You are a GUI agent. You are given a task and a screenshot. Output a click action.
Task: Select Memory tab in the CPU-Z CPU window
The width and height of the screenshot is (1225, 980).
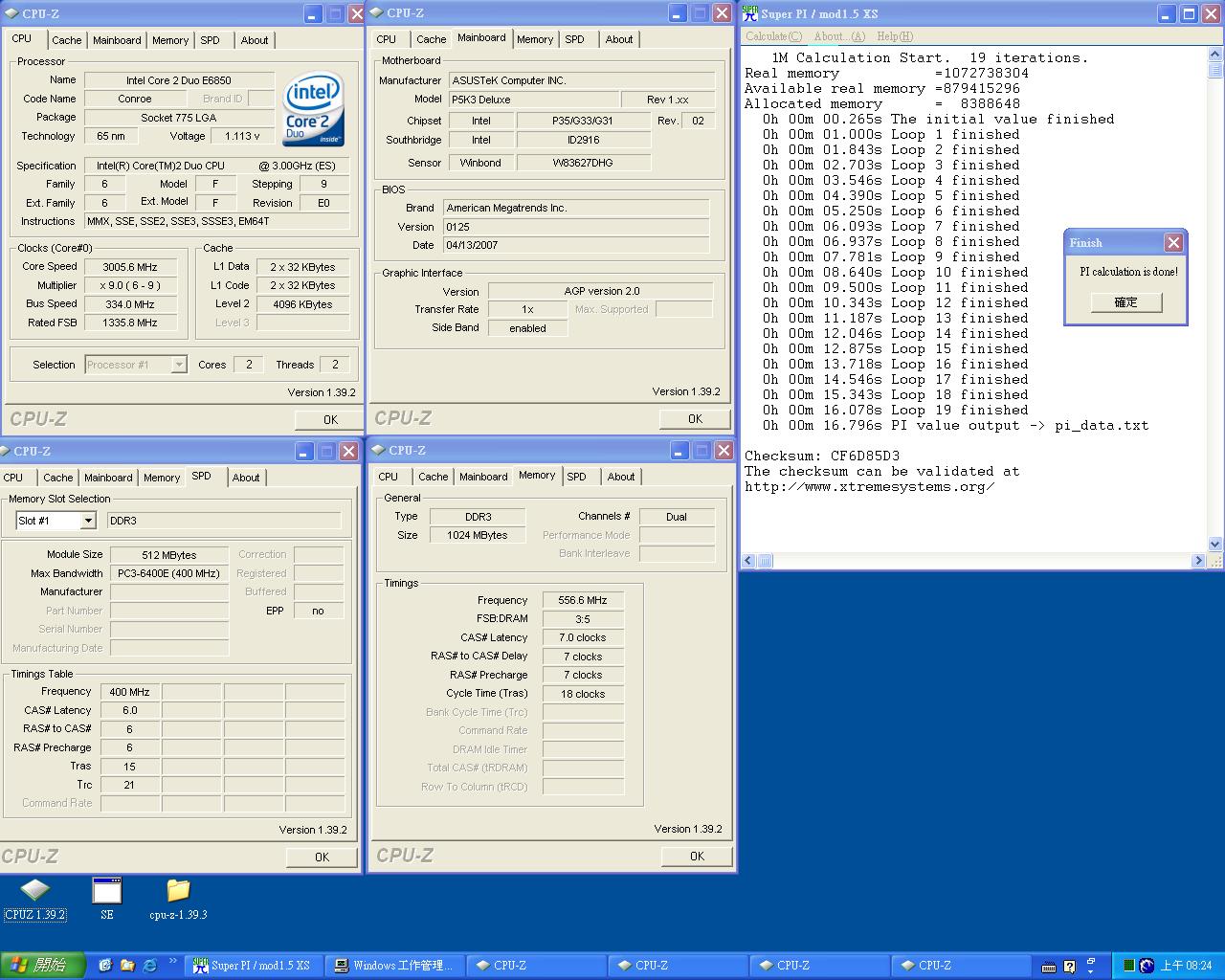[170, 40]
